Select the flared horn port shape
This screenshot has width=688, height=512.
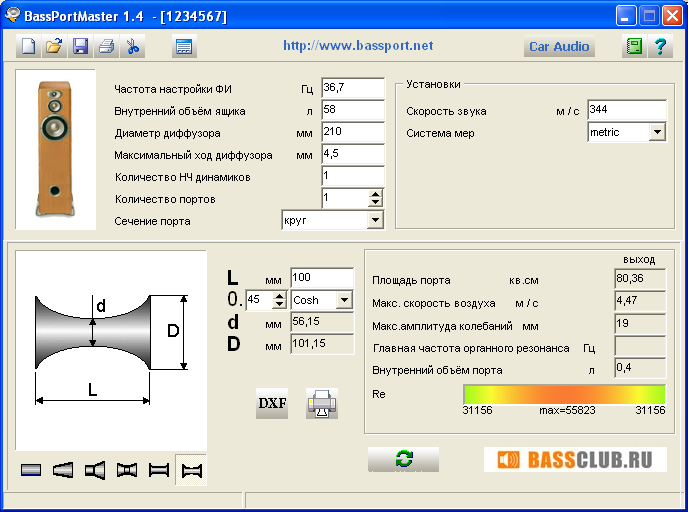pyautogui.click(x=95, y=470)
